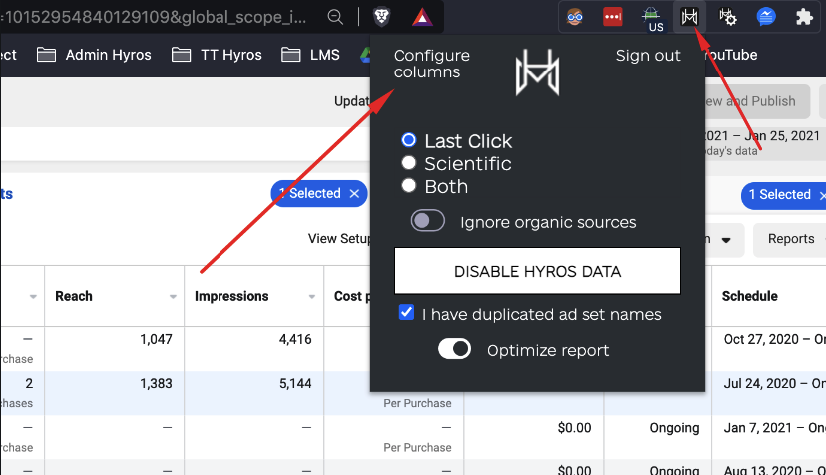The height and width of the screenshot is (475, 826).
Task: Select the Scientific attribution option
Action: [x=409, y=163]
